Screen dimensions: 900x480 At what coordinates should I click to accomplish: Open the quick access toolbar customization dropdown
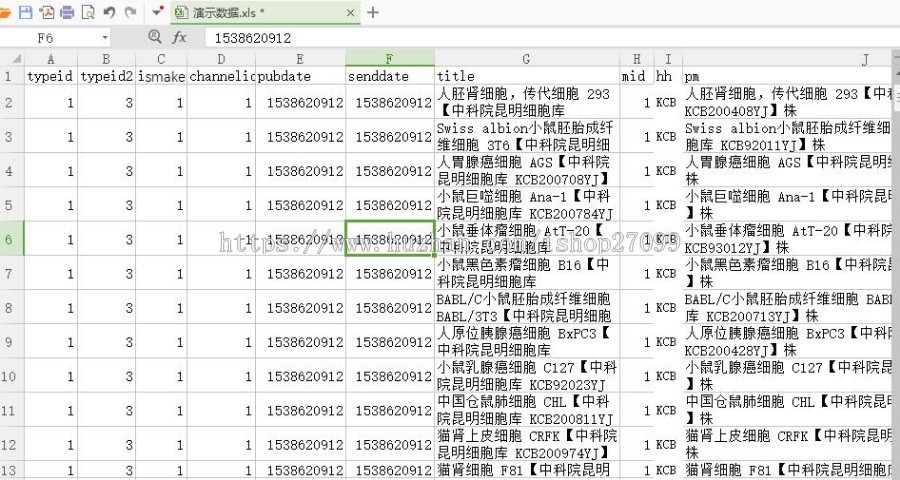[x=157, y=12]
